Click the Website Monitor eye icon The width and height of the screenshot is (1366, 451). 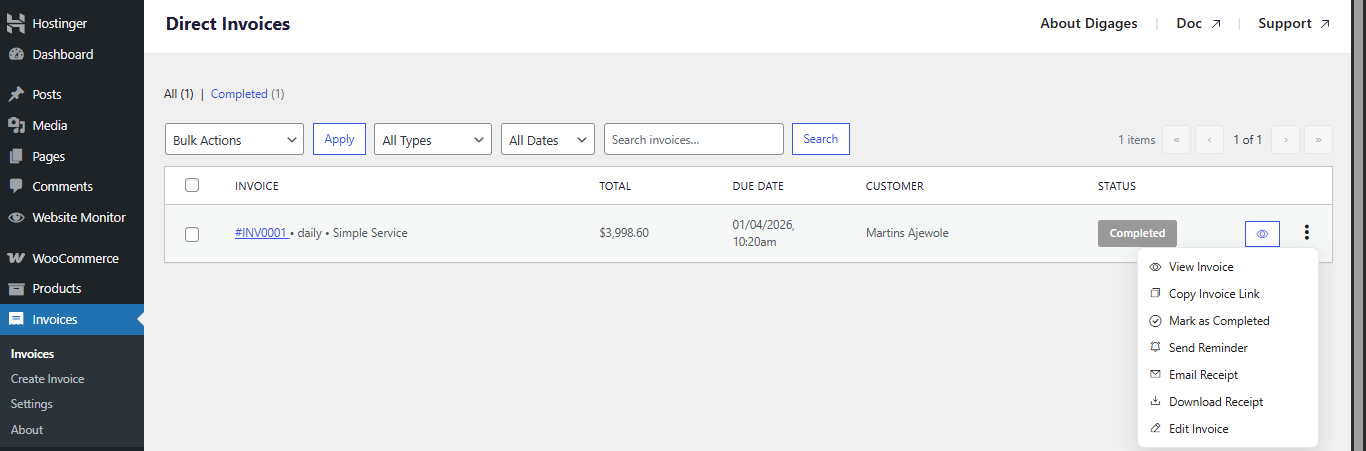[x=16, y=217]
